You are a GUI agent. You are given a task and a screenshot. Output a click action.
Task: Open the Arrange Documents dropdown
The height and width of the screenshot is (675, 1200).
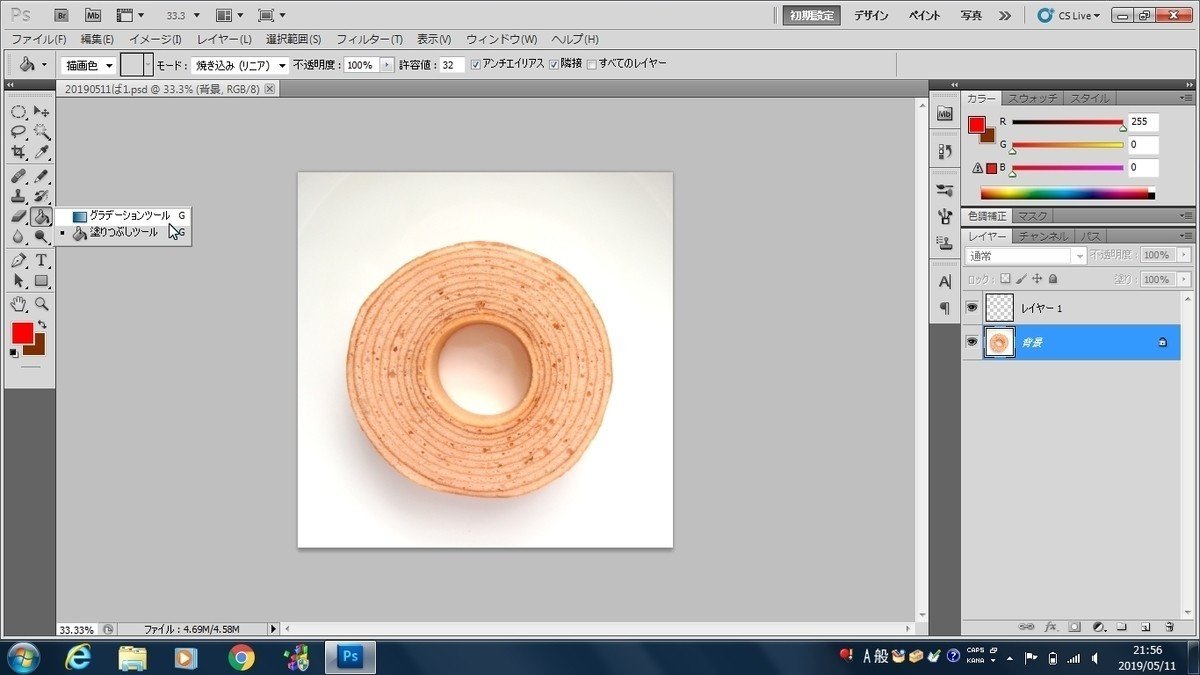(x=229, y=15)
